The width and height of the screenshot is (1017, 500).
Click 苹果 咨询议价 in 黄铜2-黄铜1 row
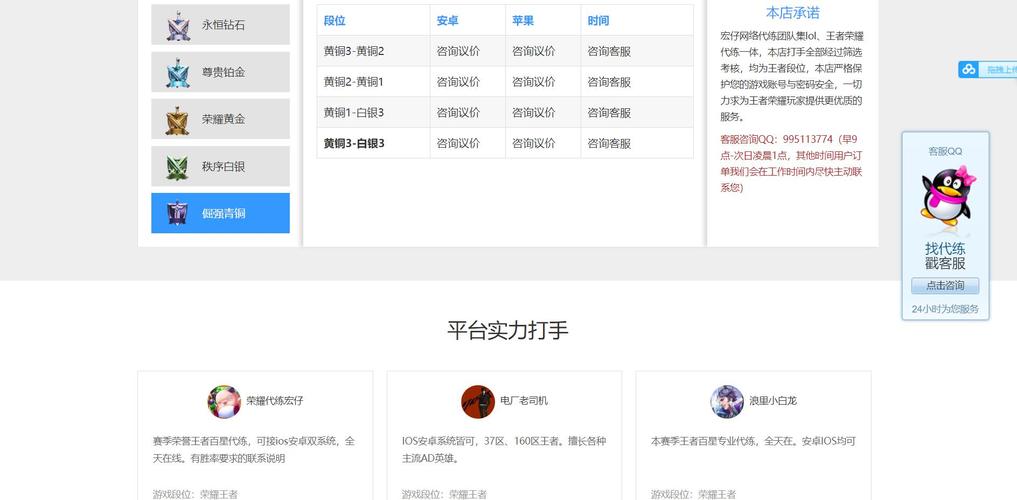533,82
